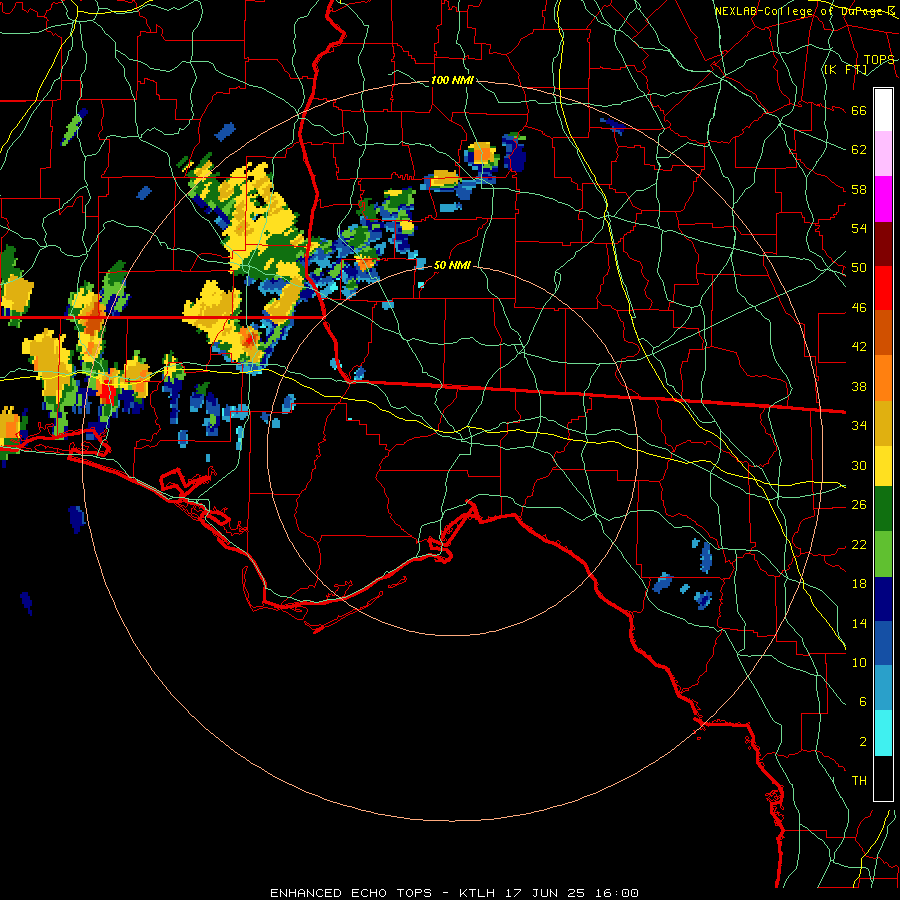Screen dimensions: 900x900
Task: Click the white swatch in the tops legend
Action: (883, 110)
